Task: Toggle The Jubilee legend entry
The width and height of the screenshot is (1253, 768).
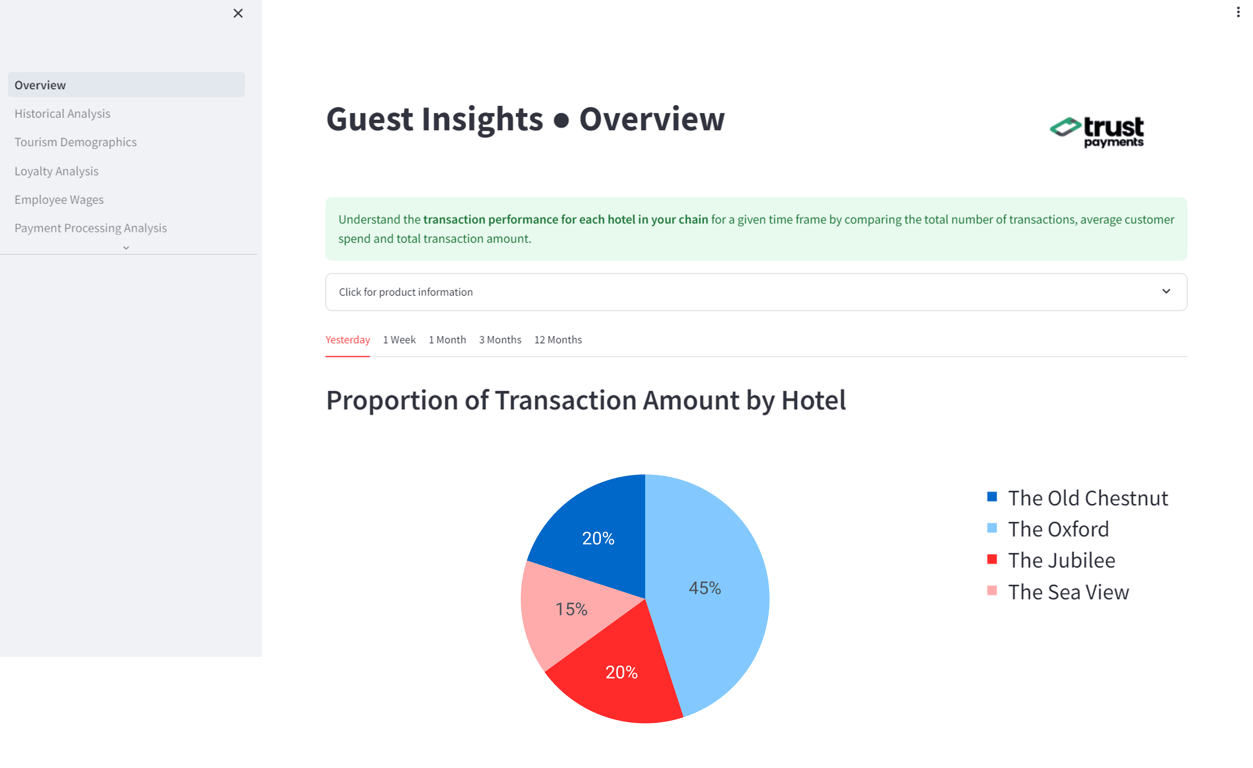Action: 1061,560
